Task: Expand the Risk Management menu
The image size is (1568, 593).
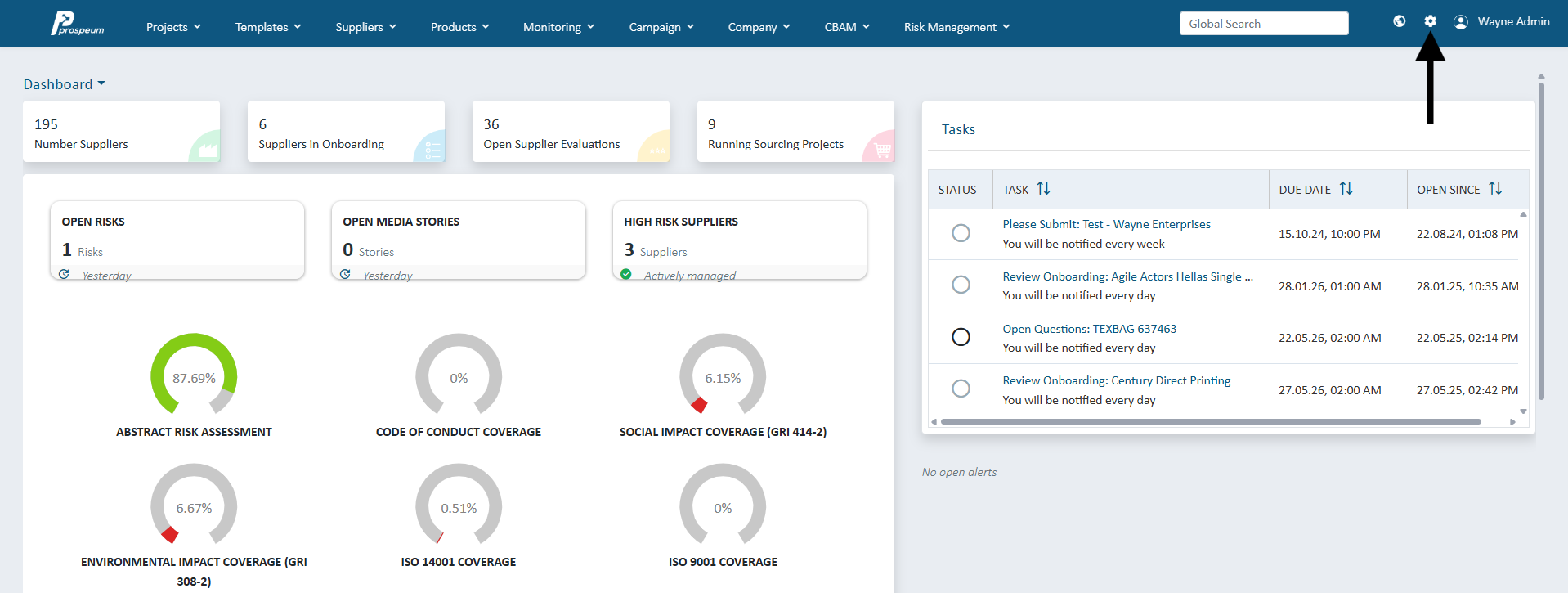Action: (956, 27)
